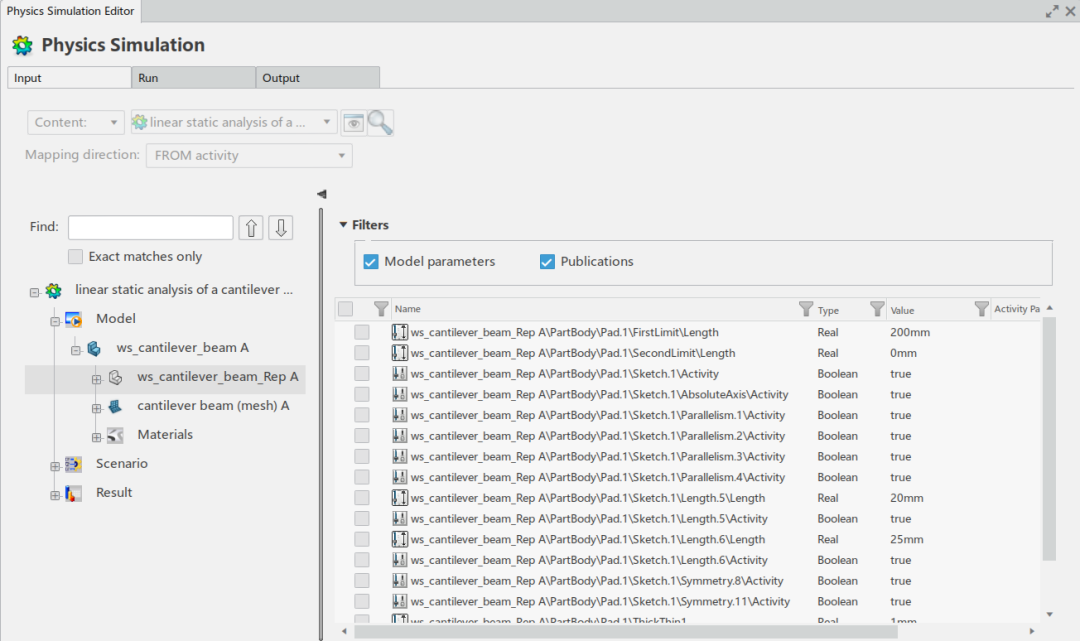1080x641 pixels.
Task: Click the magnifier search icon beside content dropdown
Action: tap(381, 122)
